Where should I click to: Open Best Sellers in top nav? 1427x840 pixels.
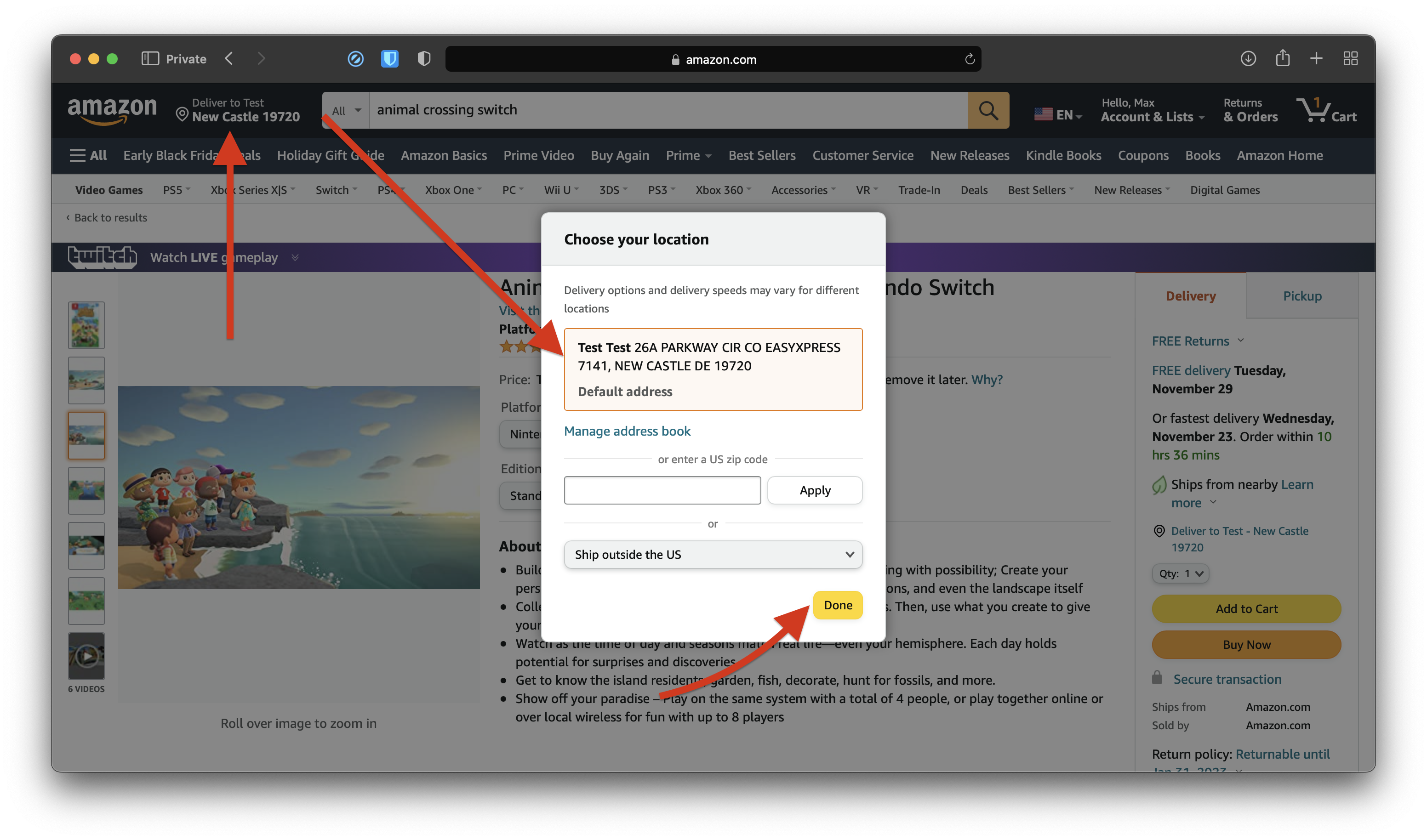point(762,155)
